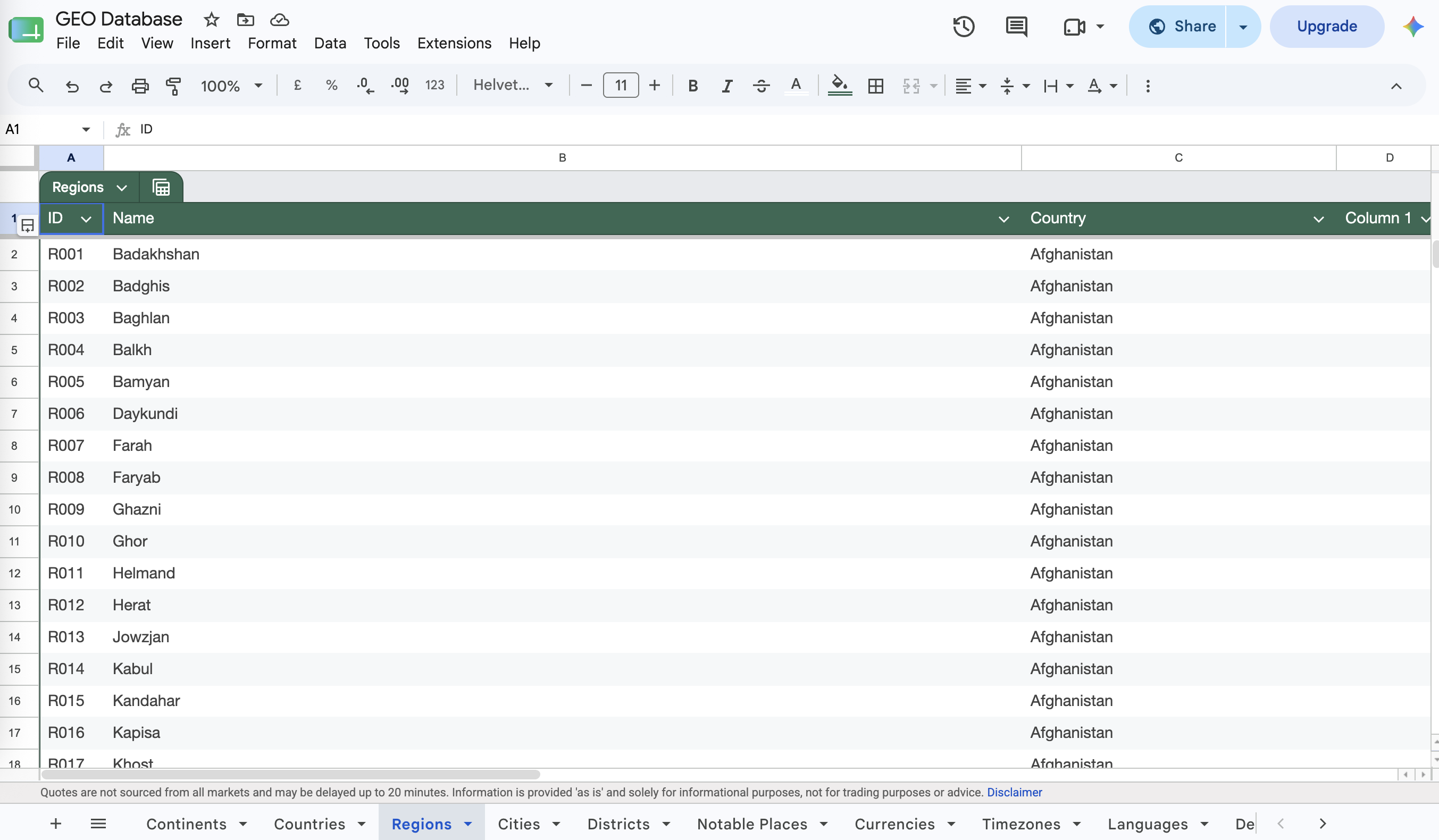Toggle bold formatting
The width and height of the screenshot is (1439, 840).
coord(693,86)
